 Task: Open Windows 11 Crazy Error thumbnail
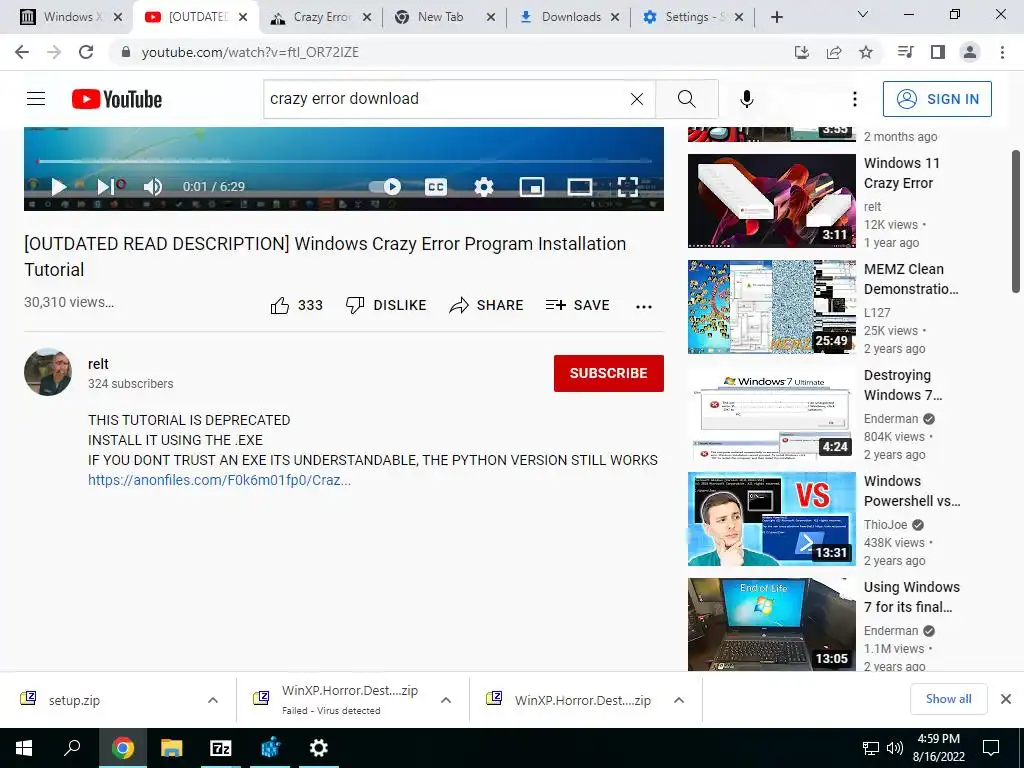tap(771, 201)
